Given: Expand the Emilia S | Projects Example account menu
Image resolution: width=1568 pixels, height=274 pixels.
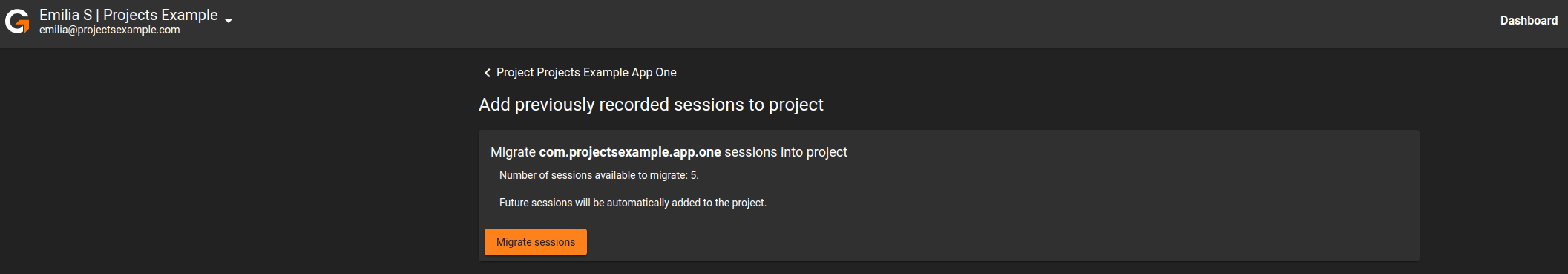Looking at the screenshot, I should [x=128, y=15].
